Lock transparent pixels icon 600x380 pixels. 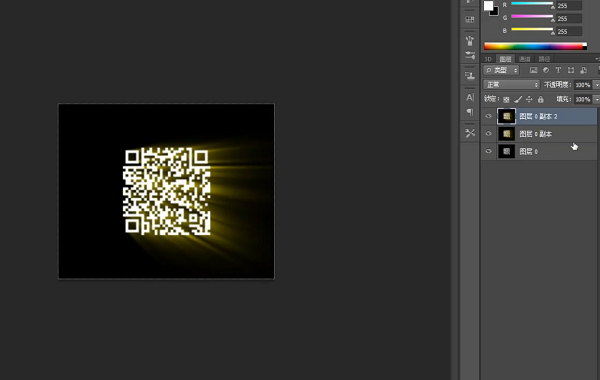[x=506, y=99]
